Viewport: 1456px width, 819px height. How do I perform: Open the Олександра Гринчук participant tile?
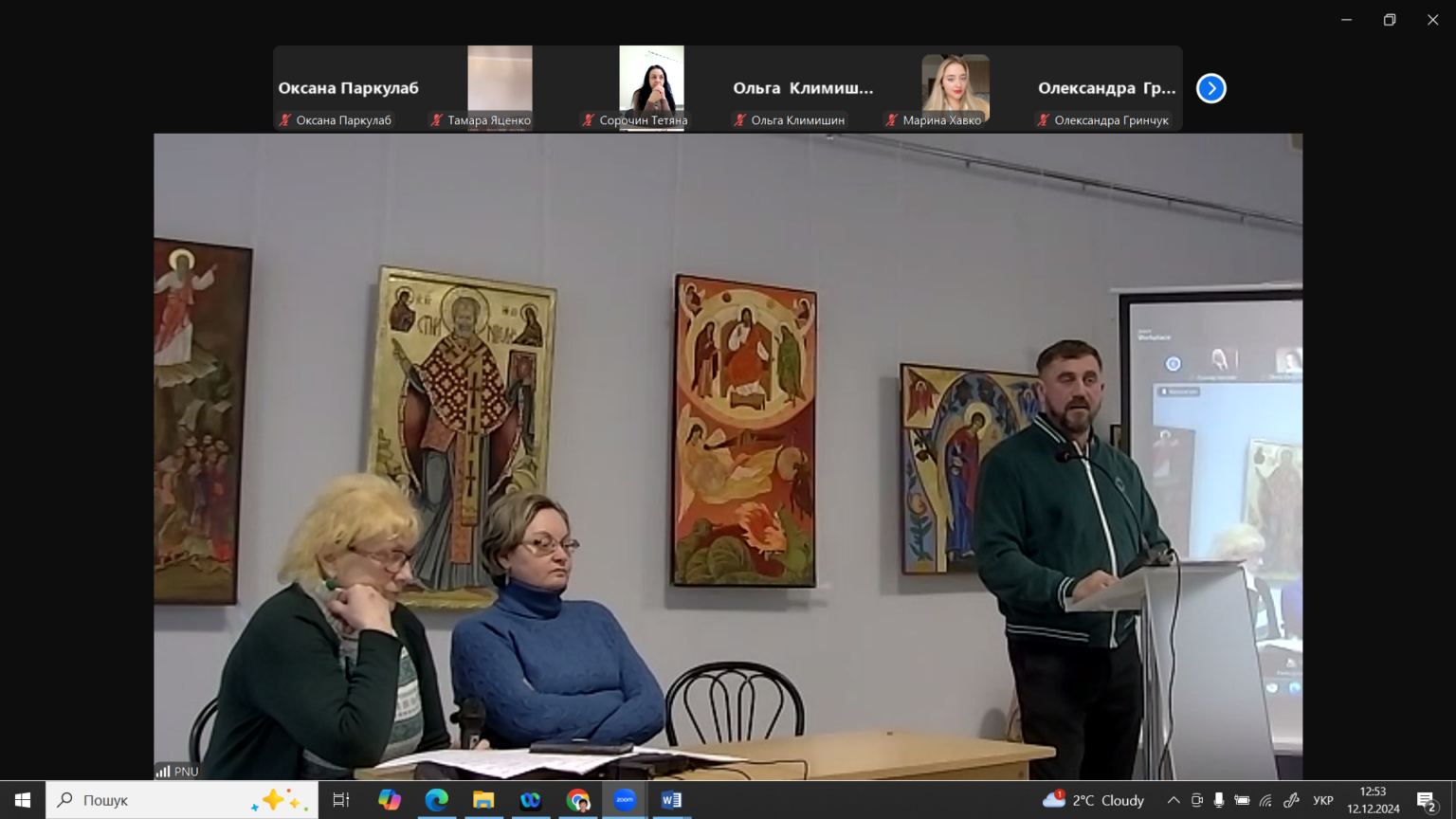1107,87
